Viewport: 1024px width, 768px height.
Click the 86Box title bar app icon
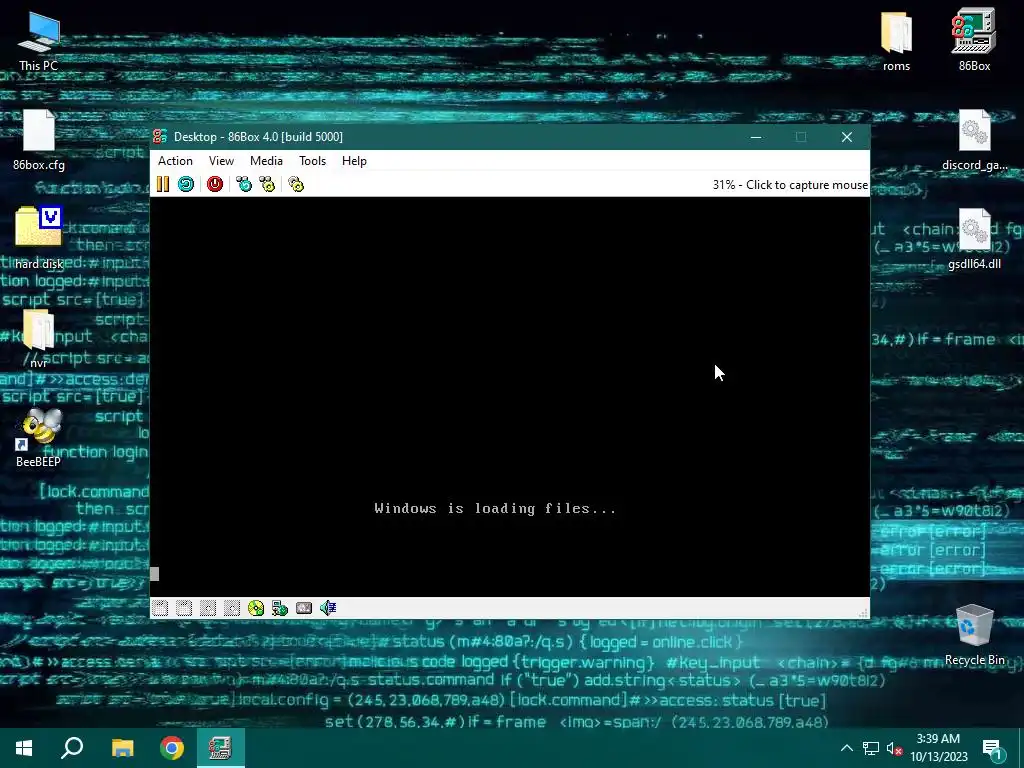(159, 136)
